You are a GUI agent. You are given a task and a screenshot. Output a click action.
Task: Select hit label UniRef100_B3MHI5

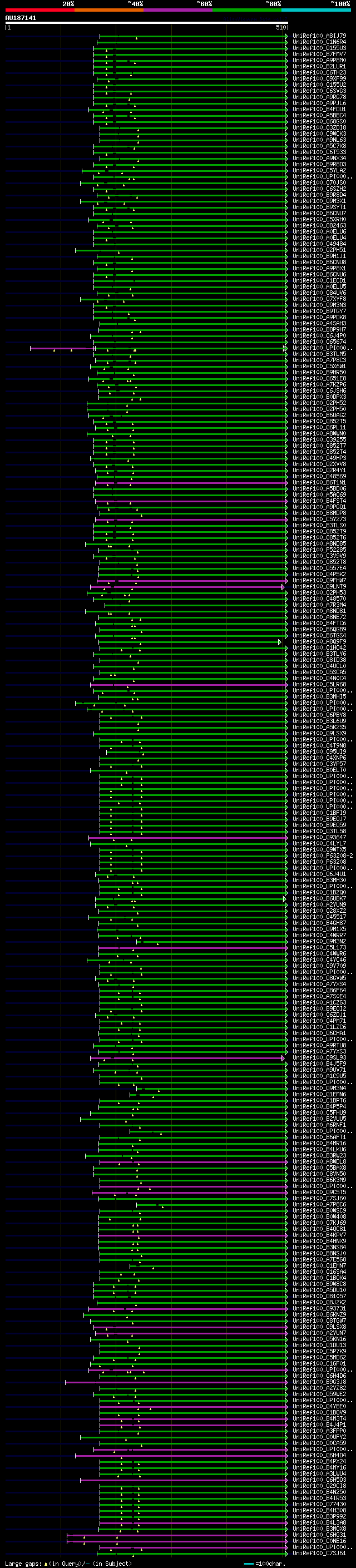coord(319,697)
